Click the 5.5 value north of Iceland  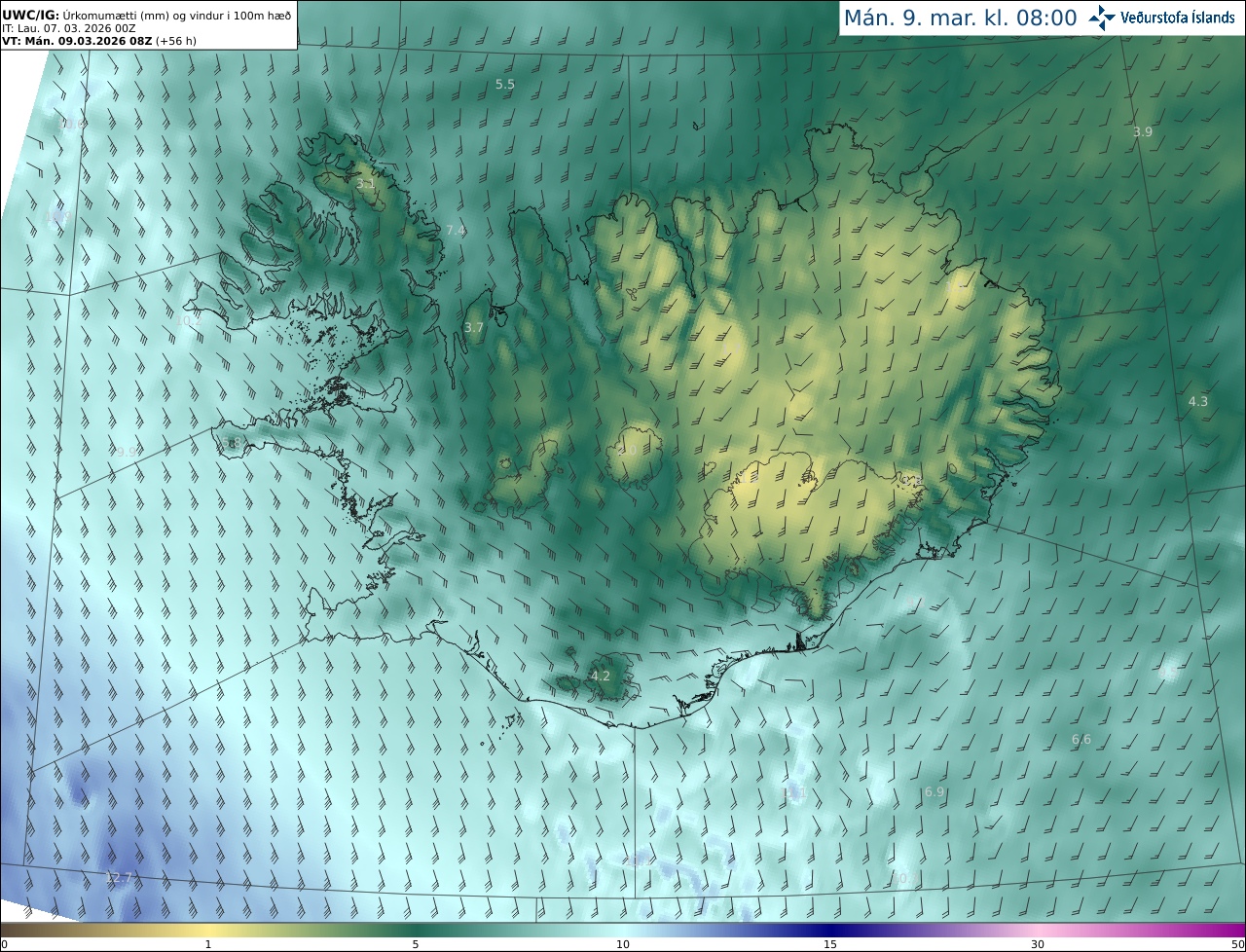(x=505, y=85)
